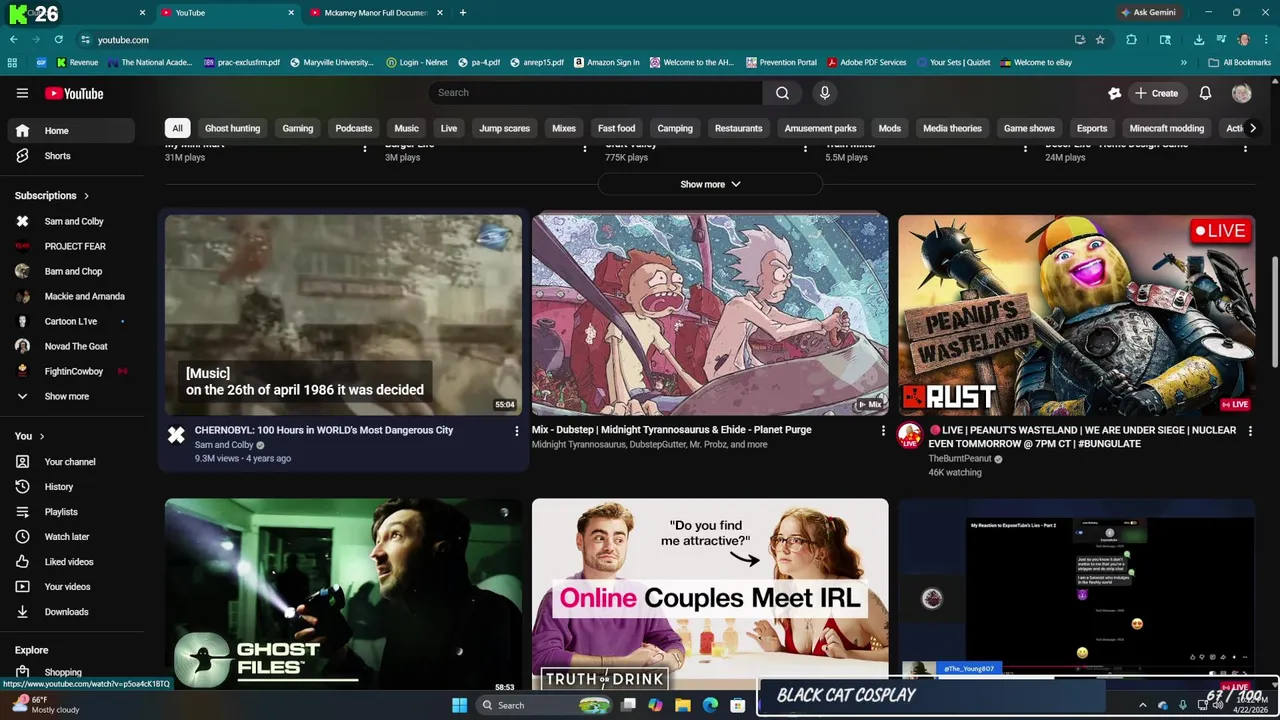This screenshot has width=1280, height=720.
Task: Open Watch later in the sidebar
Action: 71,537
